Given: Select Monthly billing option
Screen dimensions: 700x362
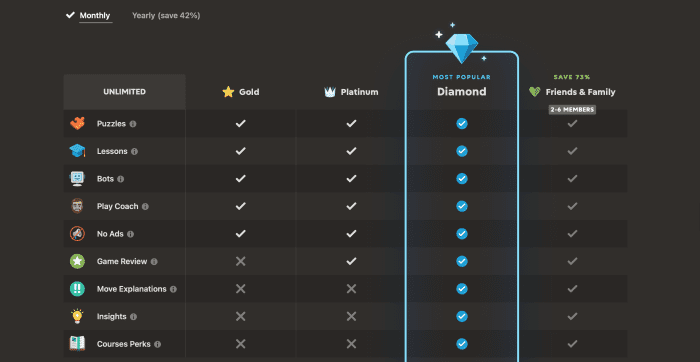Looking at the screenshot, I should 88,16.
